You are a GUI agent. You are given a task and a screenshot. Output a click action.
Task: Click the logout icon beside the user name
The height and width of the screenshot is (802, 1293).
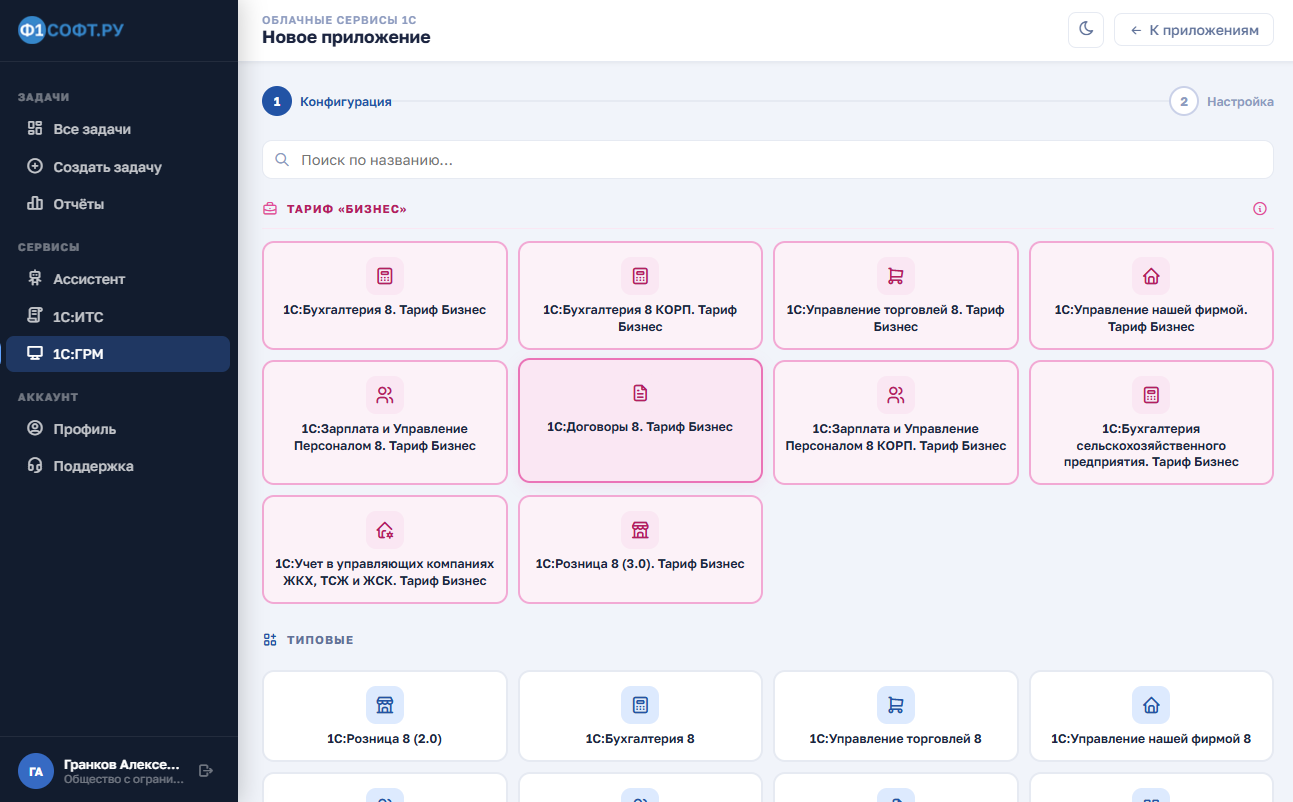[206, 770]
